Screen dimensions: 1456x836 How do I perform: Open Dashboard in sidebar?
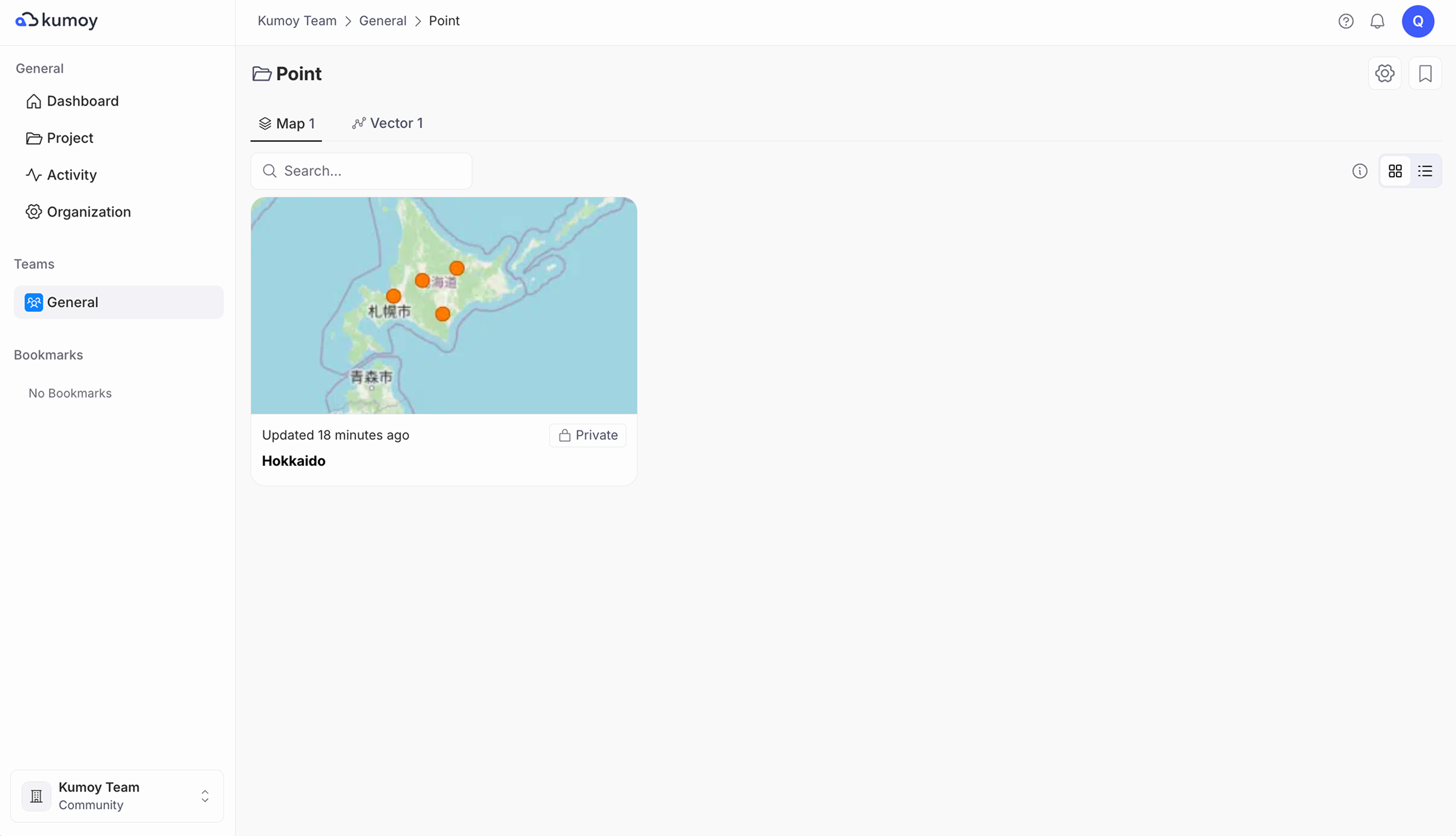point(83,101)
